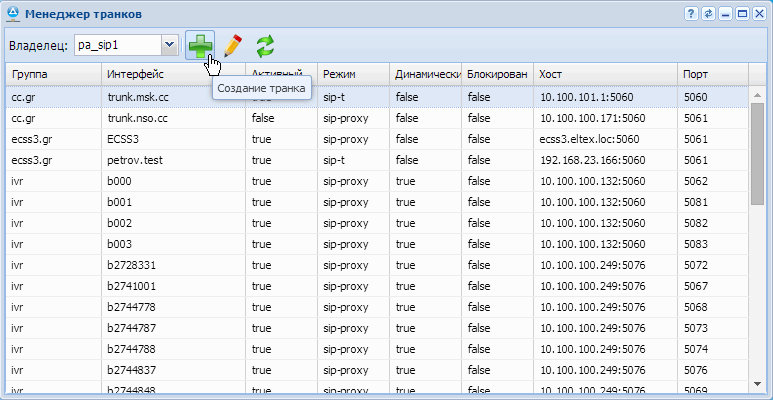
Task: Click the pencil edit trunk icon
Action: 232,46
